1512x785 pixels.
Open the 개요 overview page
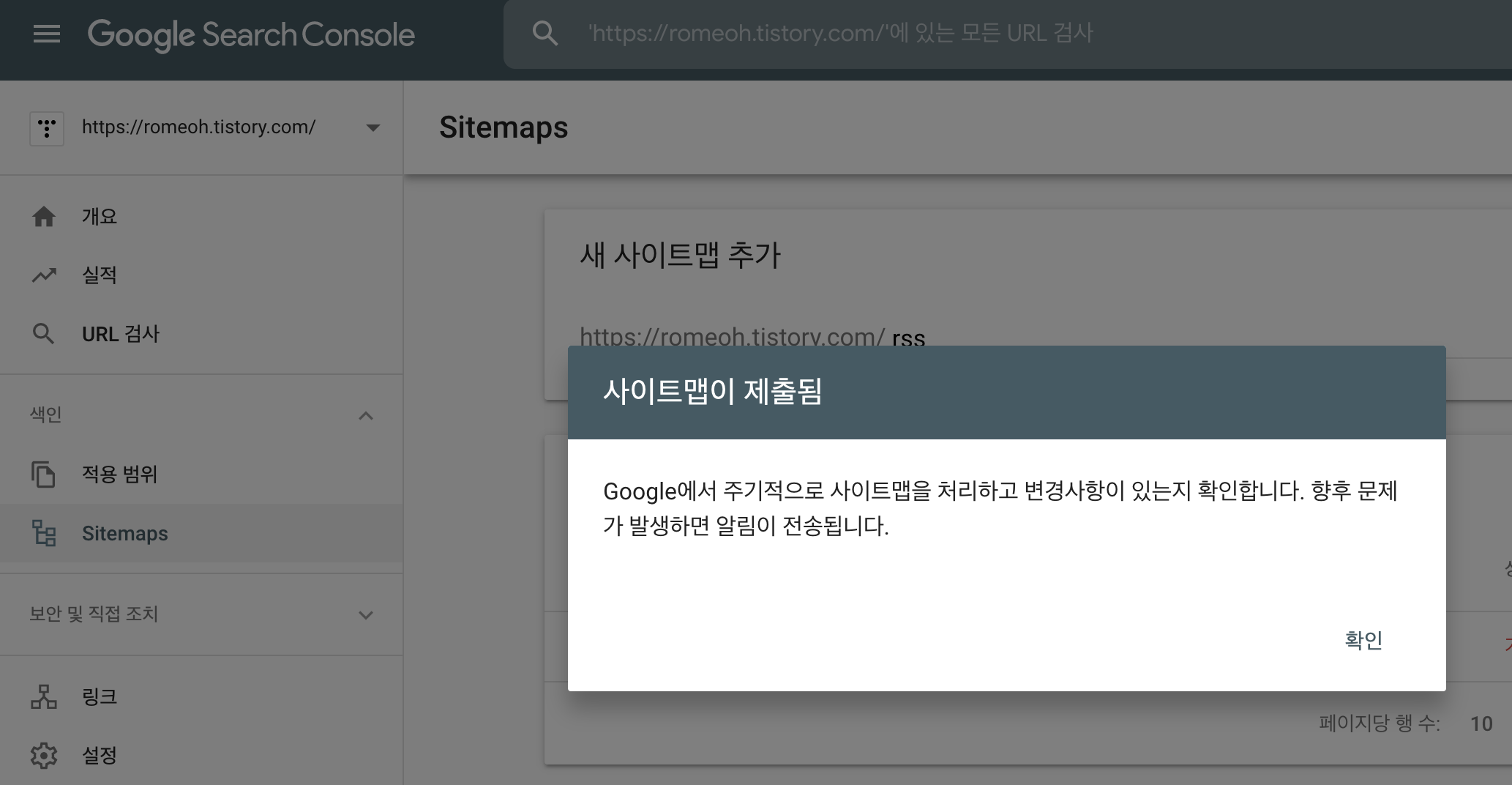pos(100,217)
